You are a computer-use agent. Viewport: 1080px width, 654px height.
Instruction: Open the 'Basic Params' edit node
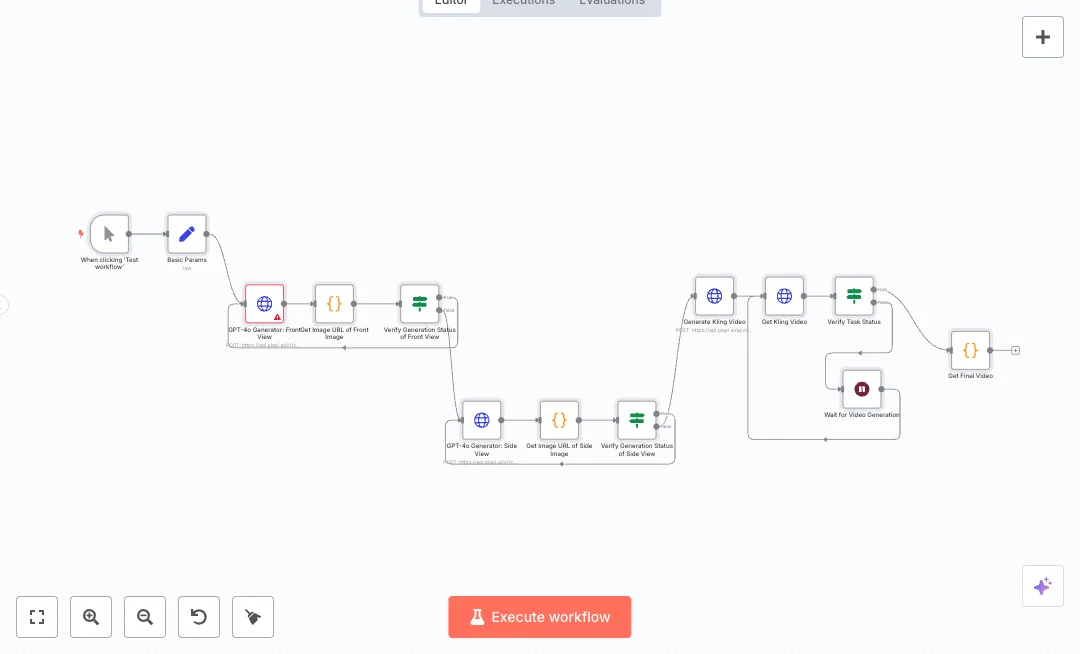click(x=186, y=233)
